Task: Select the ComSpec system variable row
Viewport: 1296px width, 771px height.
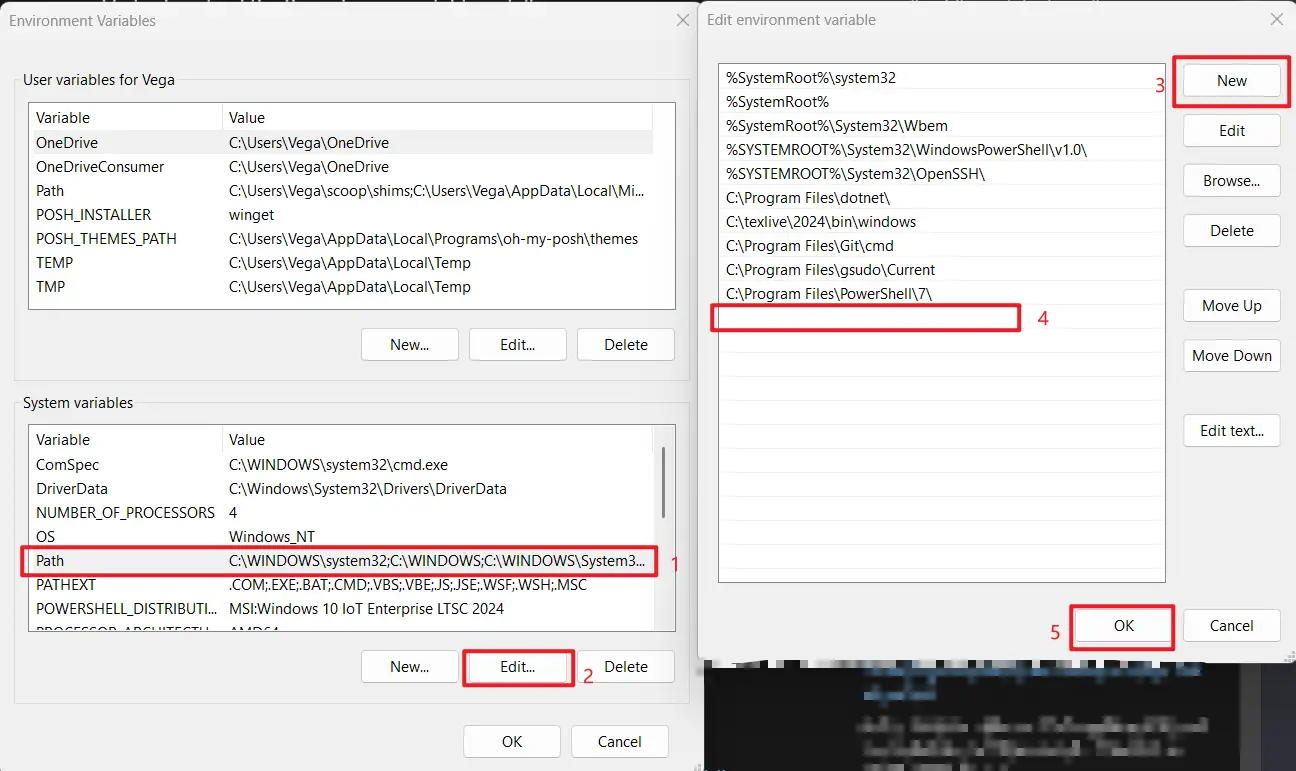Action: click(x=200, y=464)
